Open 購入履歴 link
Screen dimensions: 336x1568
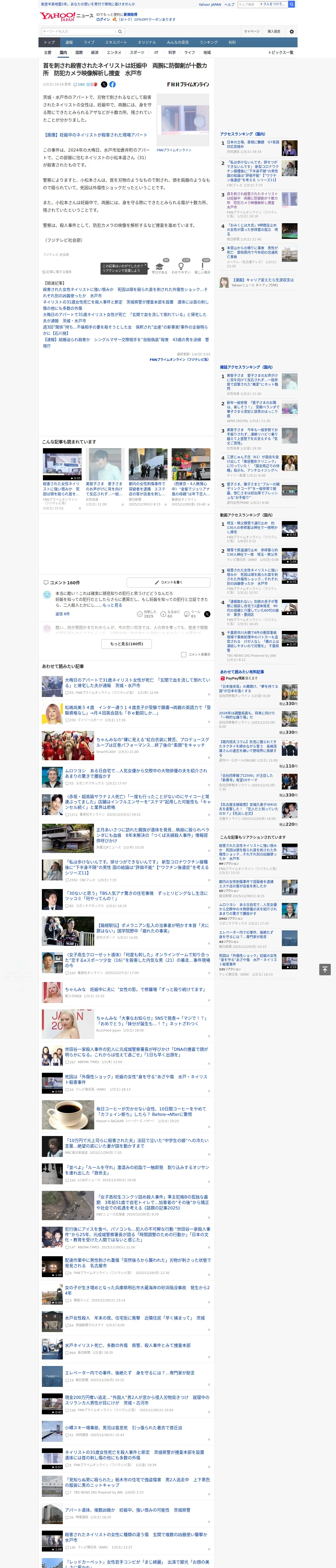point(274,32)
